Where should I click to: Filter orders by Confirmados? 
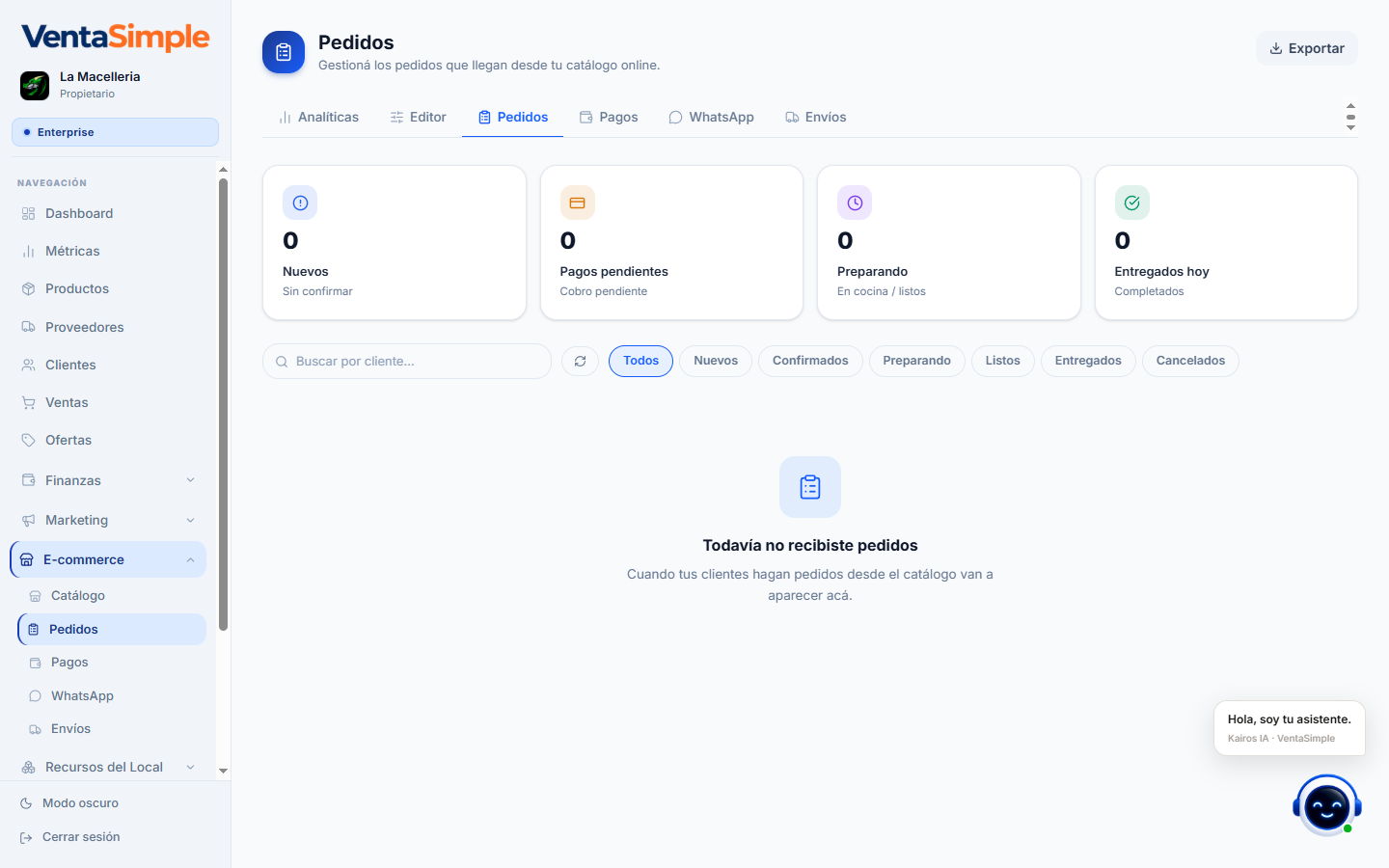tap(810, 361)
